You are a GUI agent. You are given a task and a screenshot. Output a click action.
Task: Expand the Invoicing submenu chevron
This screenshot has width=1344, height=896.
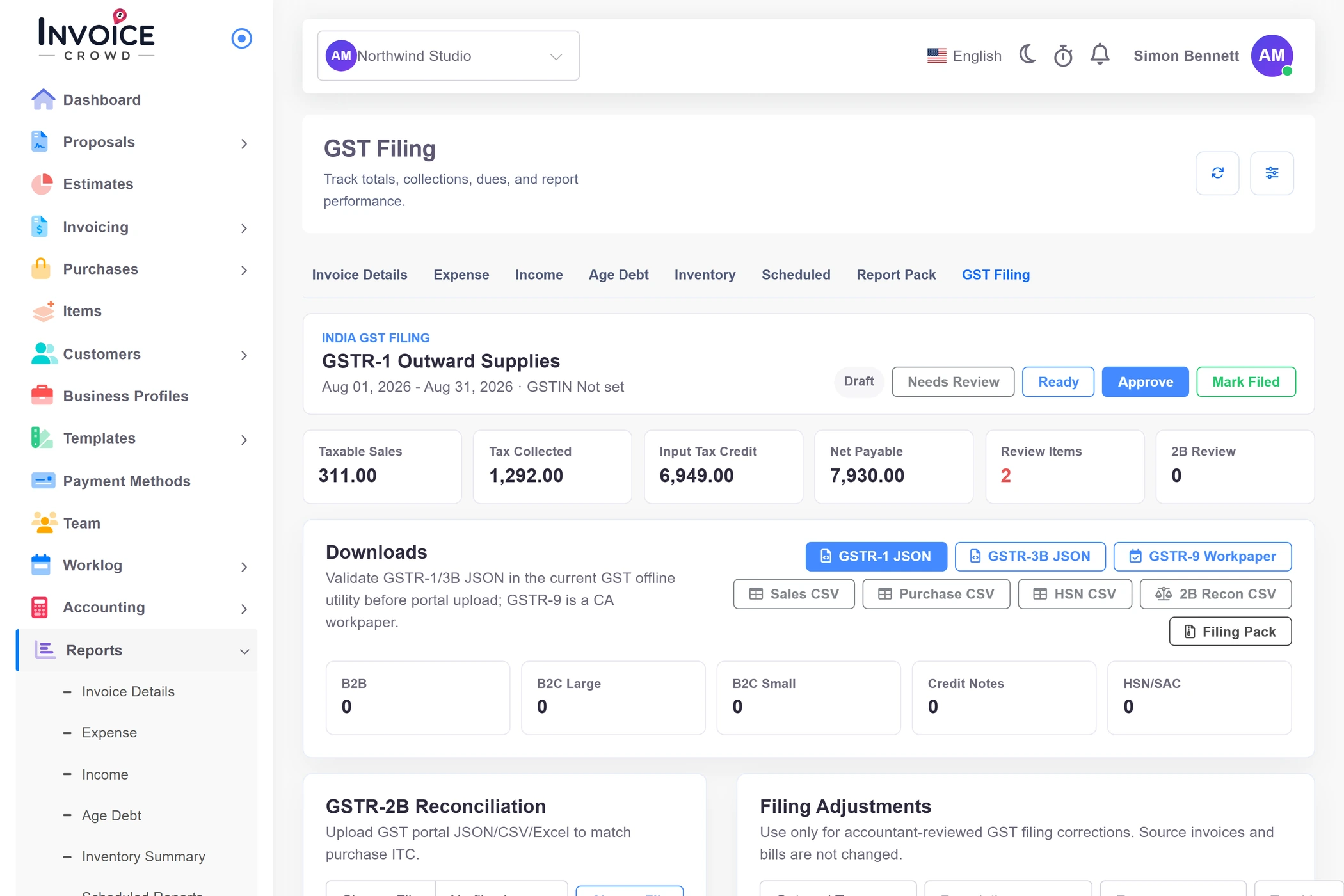point(244,228)
